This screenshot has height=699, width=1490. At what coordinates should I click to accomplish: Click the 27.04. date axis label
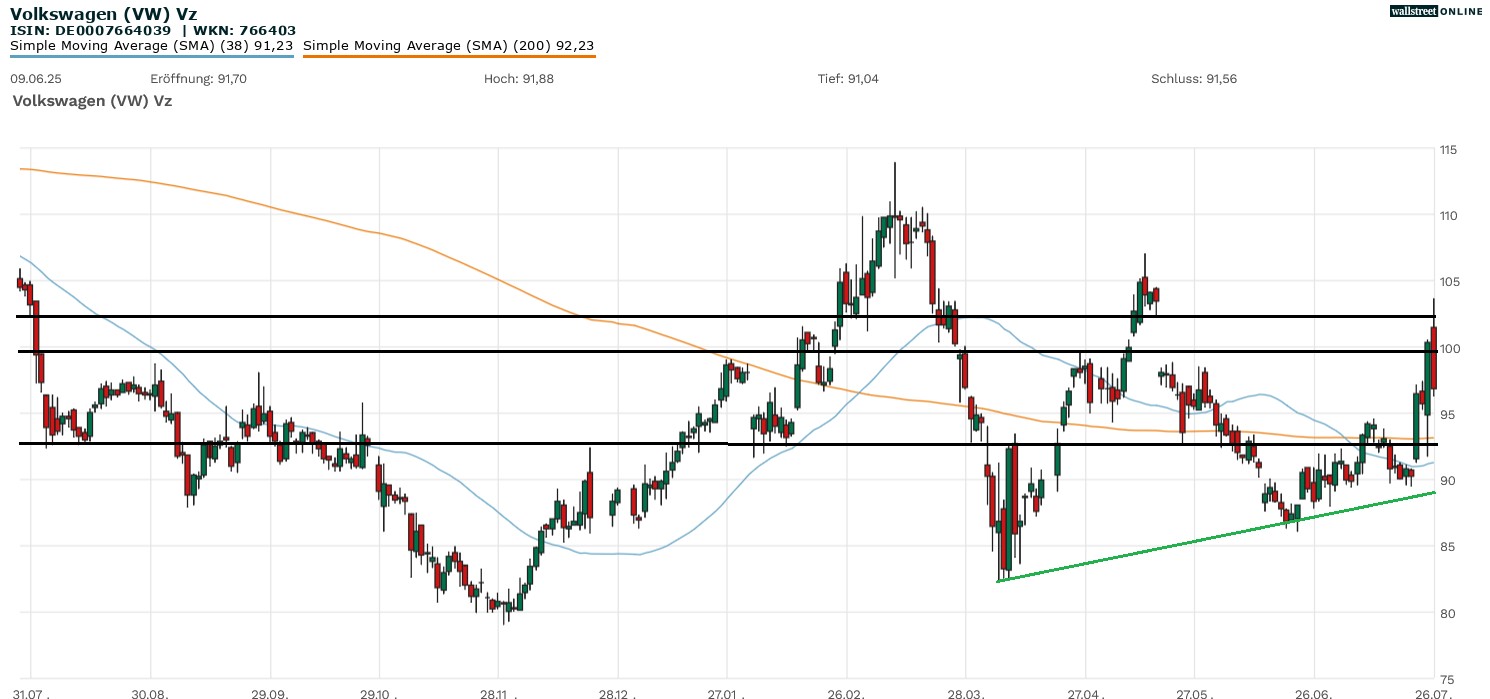[1085, 693]
